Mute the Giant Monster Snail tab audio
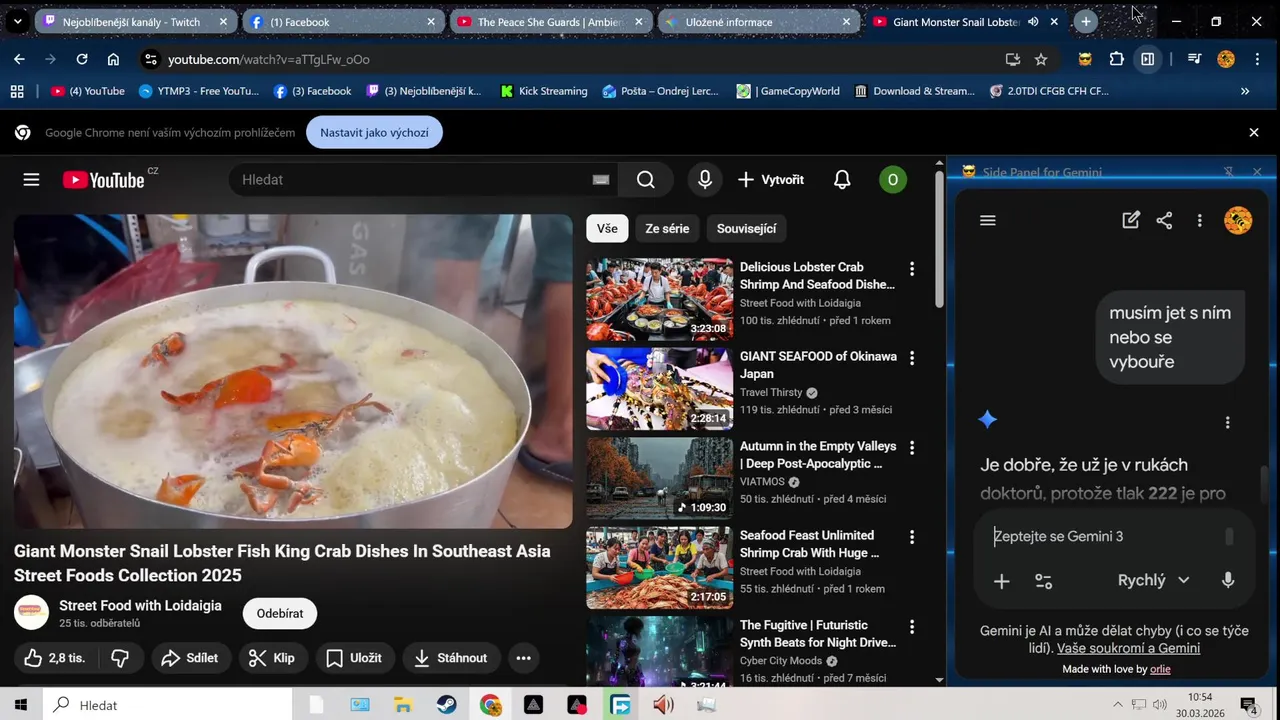Viewport: 1280px width, 720px height. [1033, 21]
